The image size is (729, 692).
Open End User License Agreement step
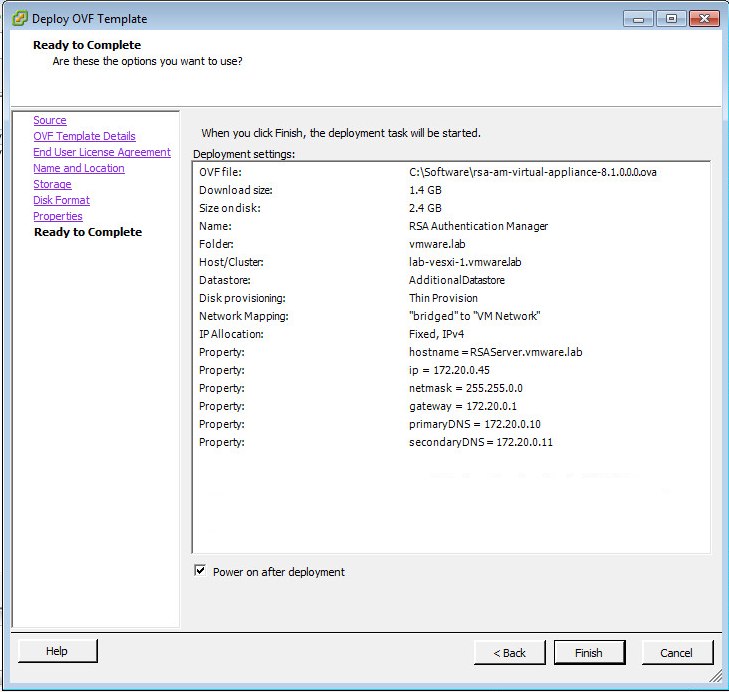click(x=102, y=152)
